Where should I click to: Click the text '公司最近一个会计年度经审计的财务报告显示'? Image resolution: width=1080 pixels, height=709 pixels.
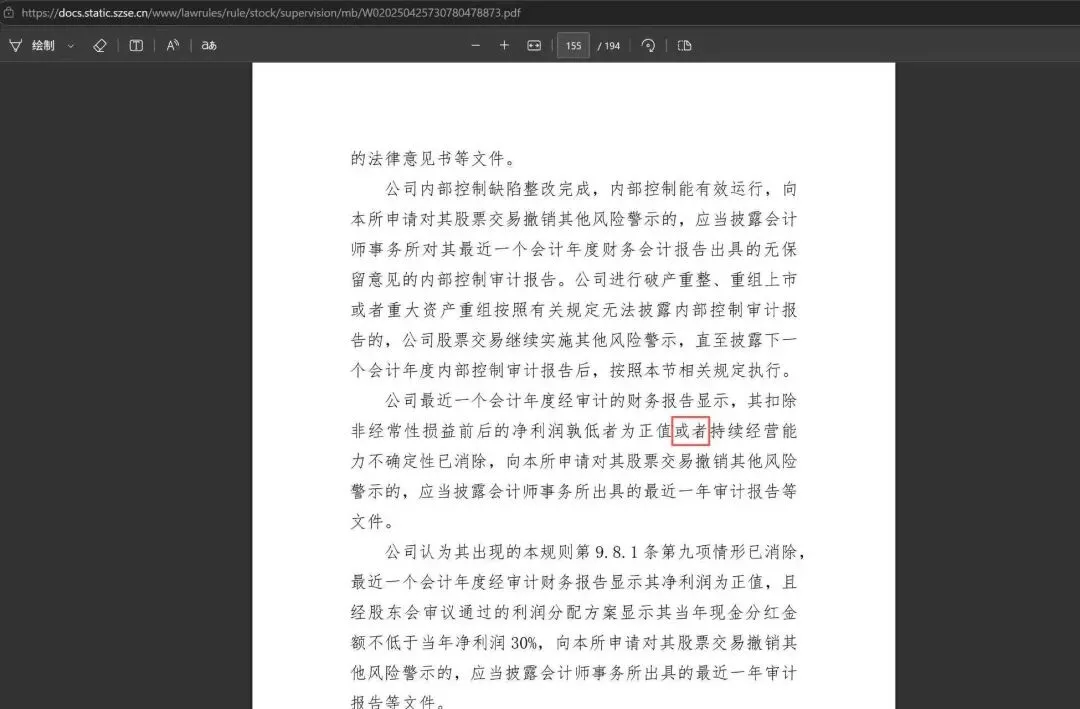(557, 401)
